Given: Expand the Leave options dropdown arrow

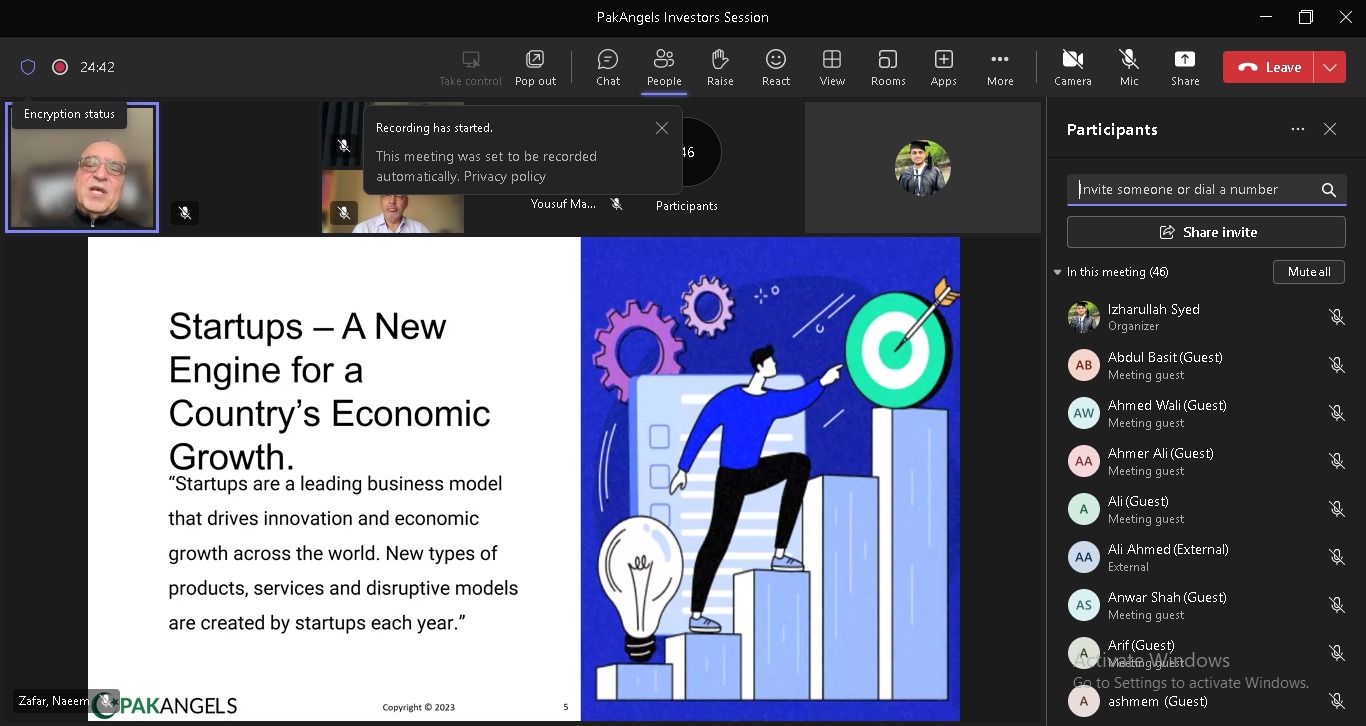Looking at the screenshot, I should (1329, 67).
